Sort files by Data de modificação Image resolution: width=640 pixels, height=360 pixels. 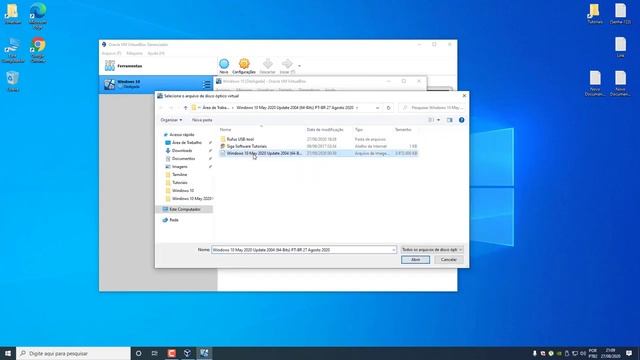[x=325, y=130]
